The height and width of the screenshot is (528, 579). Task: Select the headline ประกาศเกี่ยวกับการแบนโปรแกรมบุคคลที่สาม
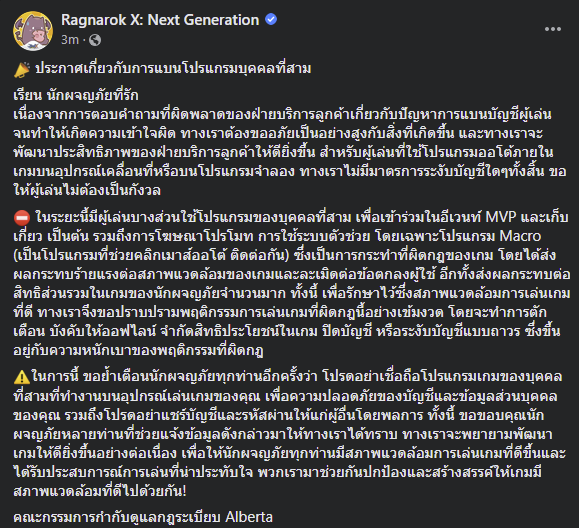coord(173,69)
